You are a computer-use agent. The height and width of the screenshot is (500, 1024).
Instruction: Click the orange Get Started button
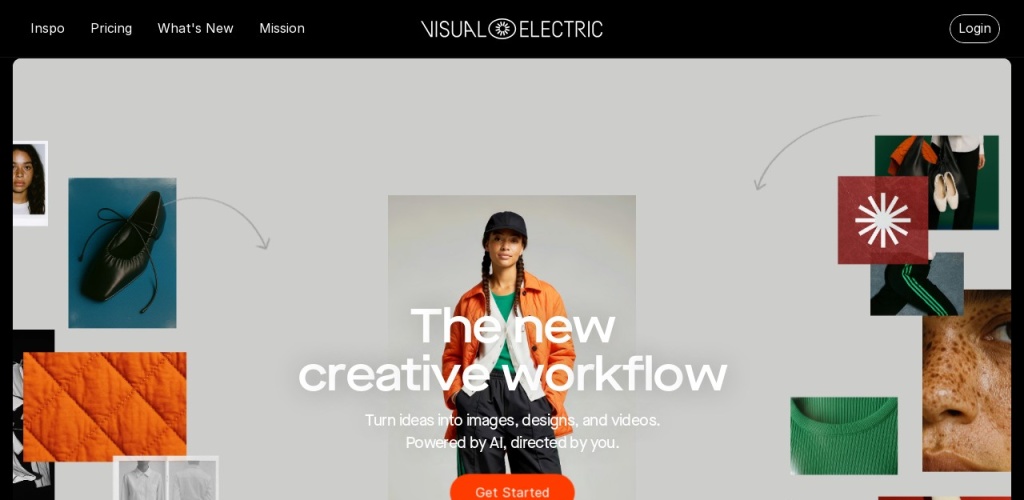(x=512, y=490)
